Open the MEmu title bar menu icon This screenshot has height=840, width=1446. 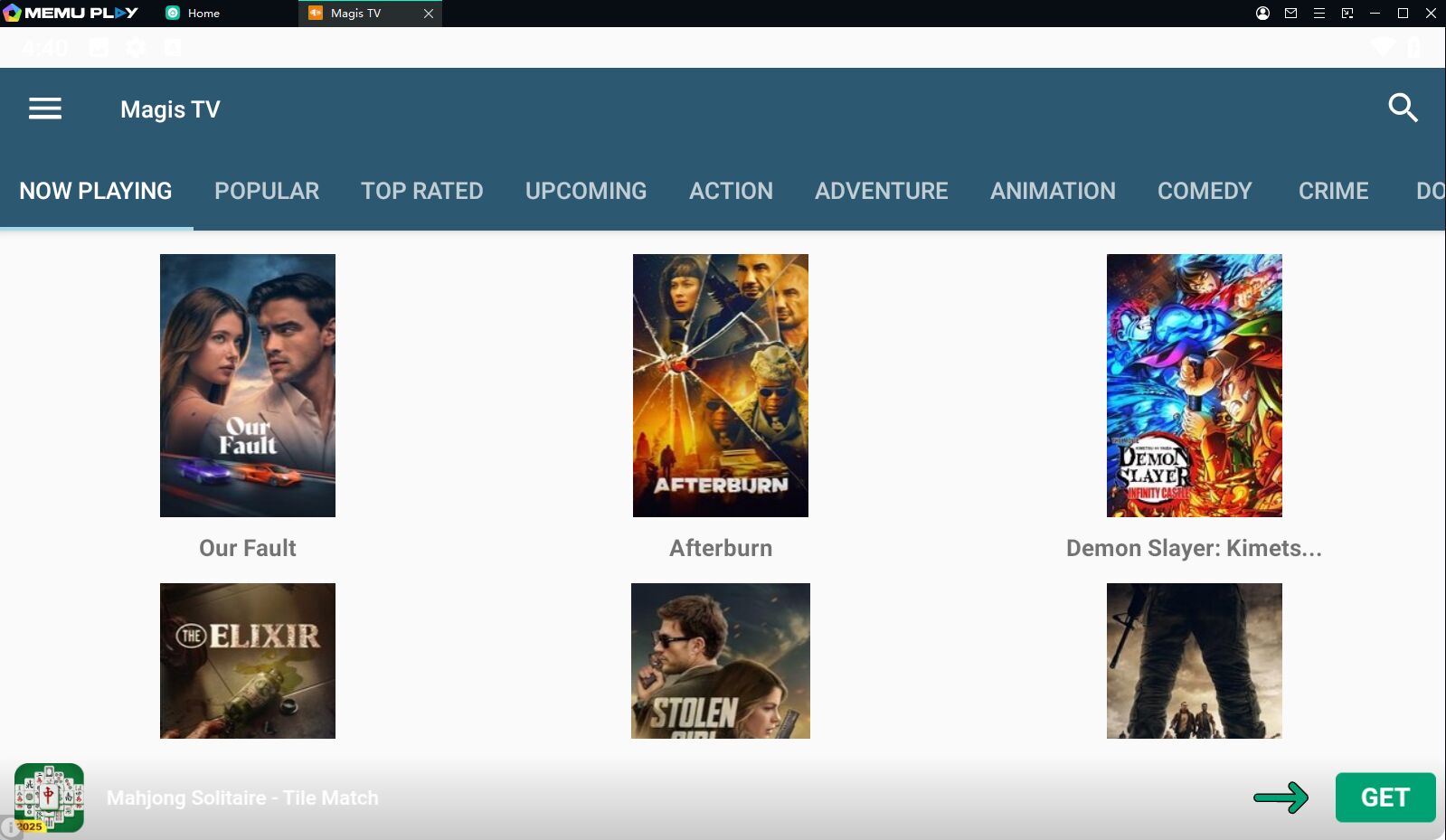[1318, 14]
